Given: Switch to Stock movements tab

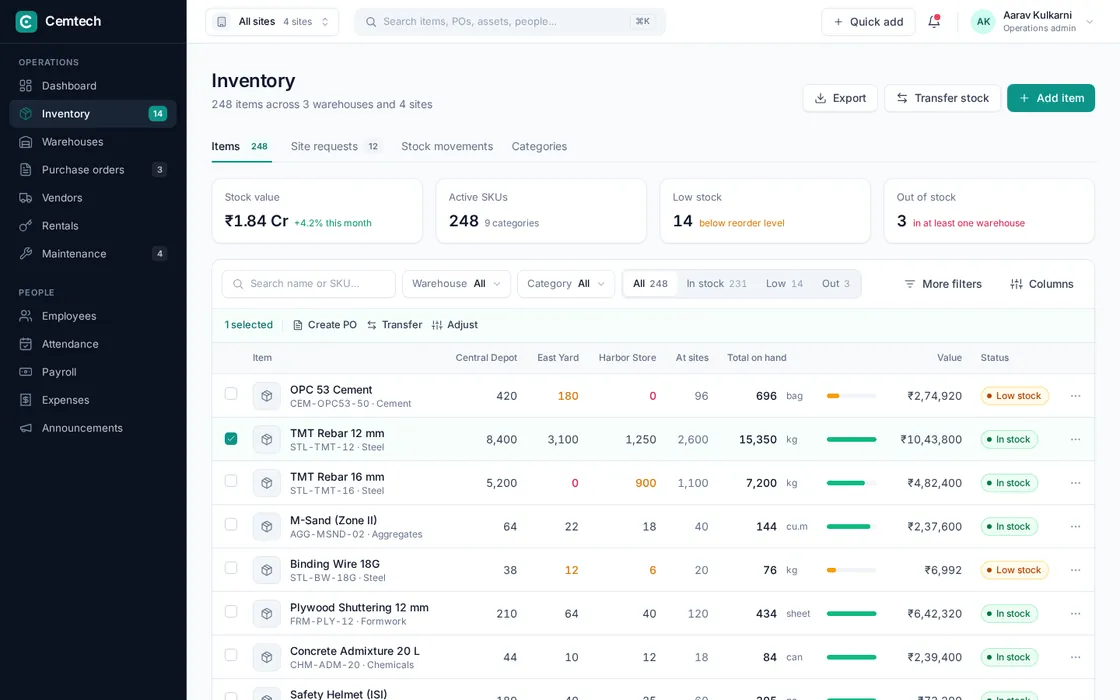Looking at the screenshot, I should pos(447,146).
